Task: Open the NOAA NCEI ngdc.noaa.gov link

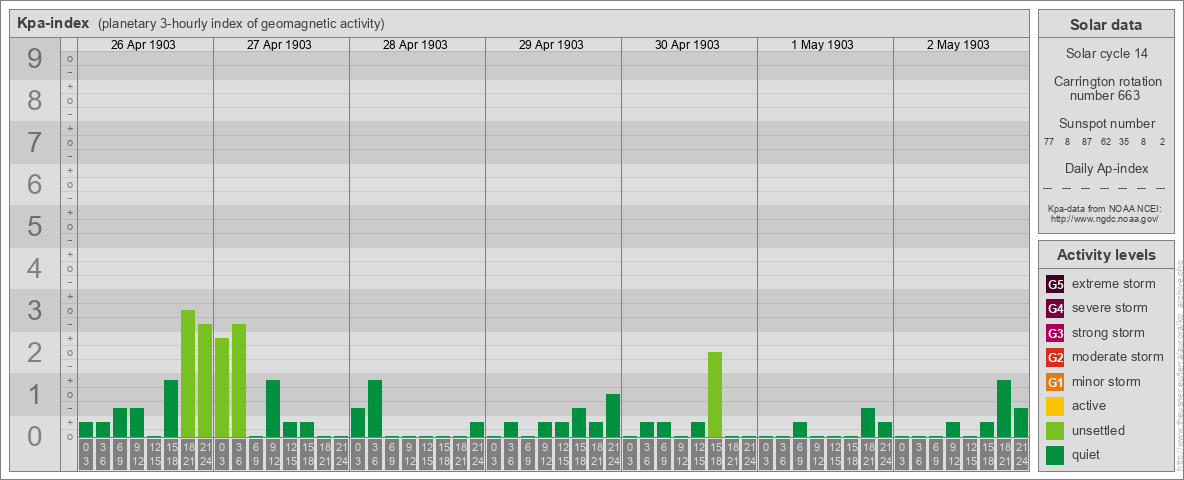Action: pyautogui.click(x=1103, y=218)
